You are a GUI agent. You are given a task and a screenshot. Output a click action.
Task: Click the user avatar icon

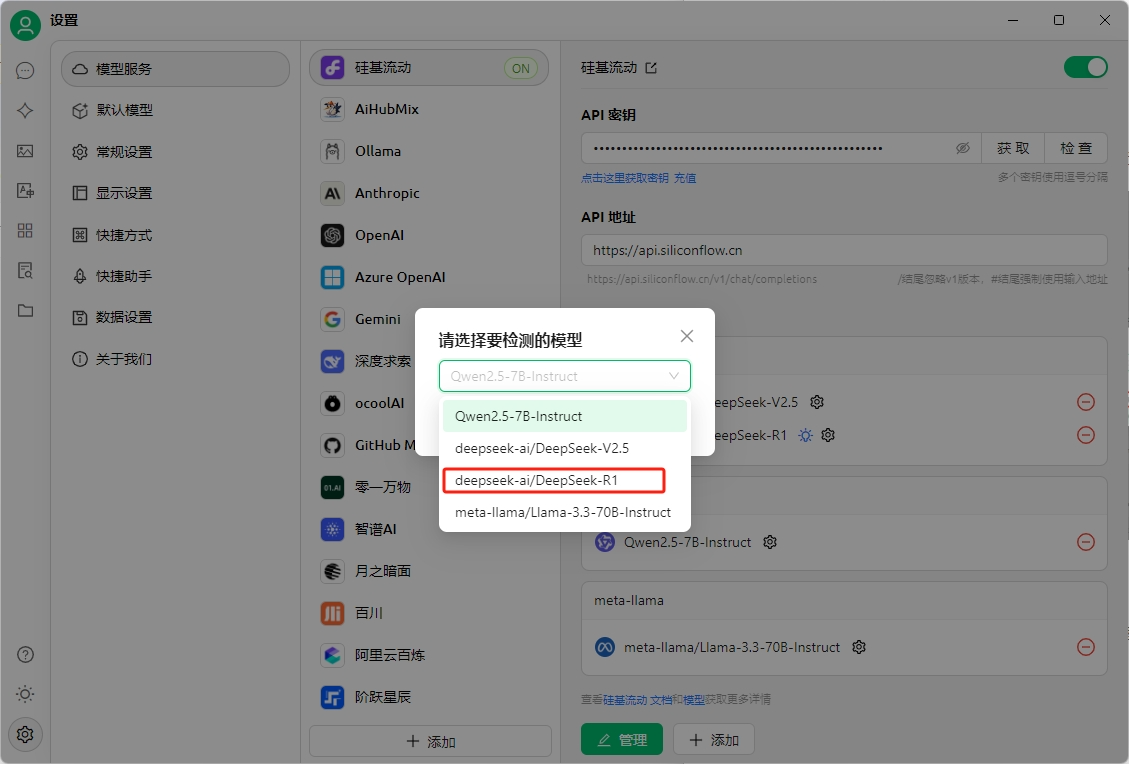pos(25,25)
